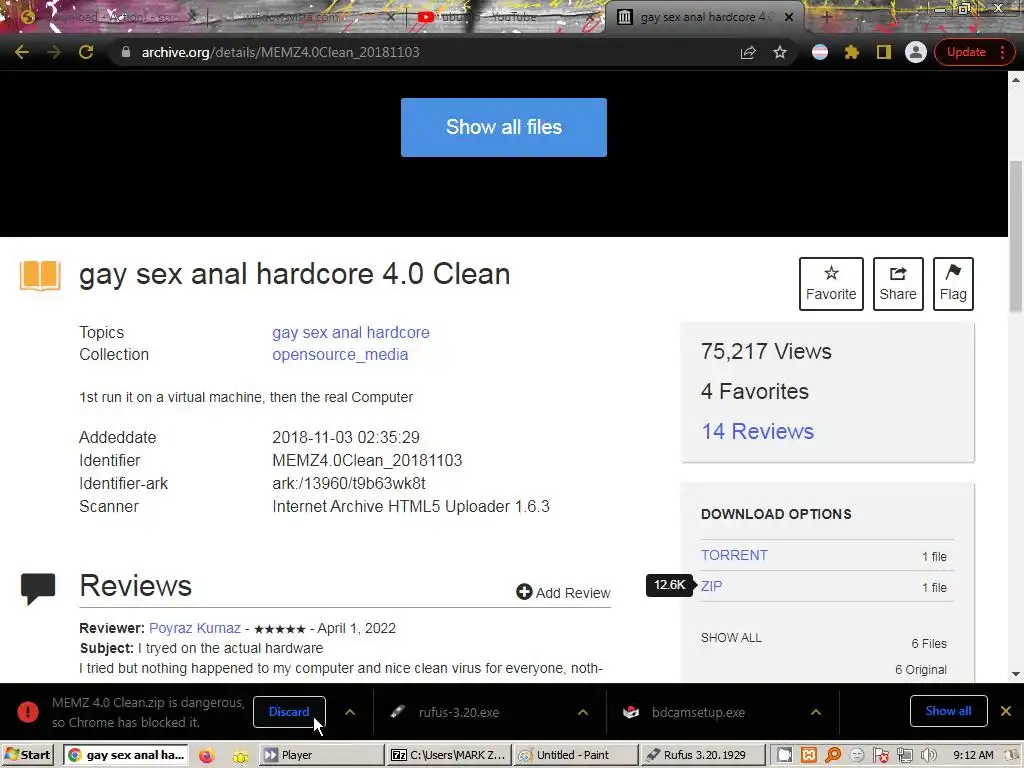The height and width of the screenshot is (768, 1024).
Task: Open the bdcamsetup.exe download
Action: [x=698, y=712]
